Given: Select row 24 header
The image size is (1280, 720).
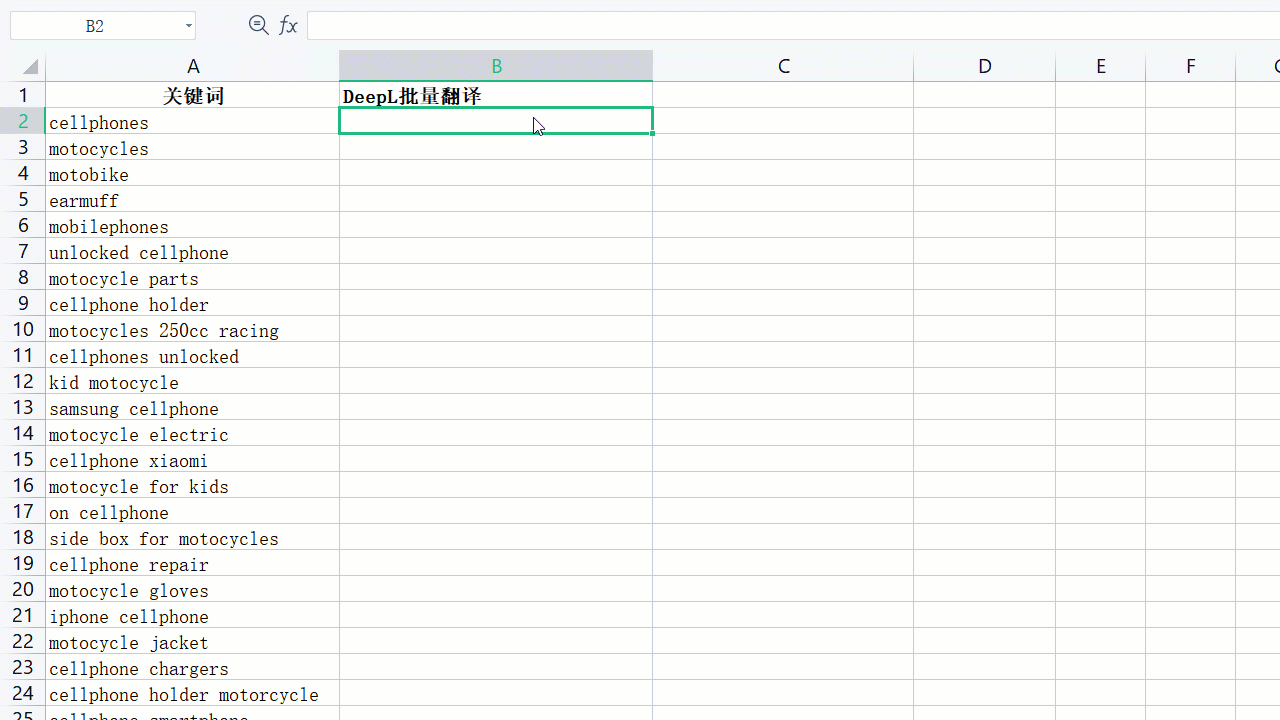Looking at the screenshot, I should 23,694.
